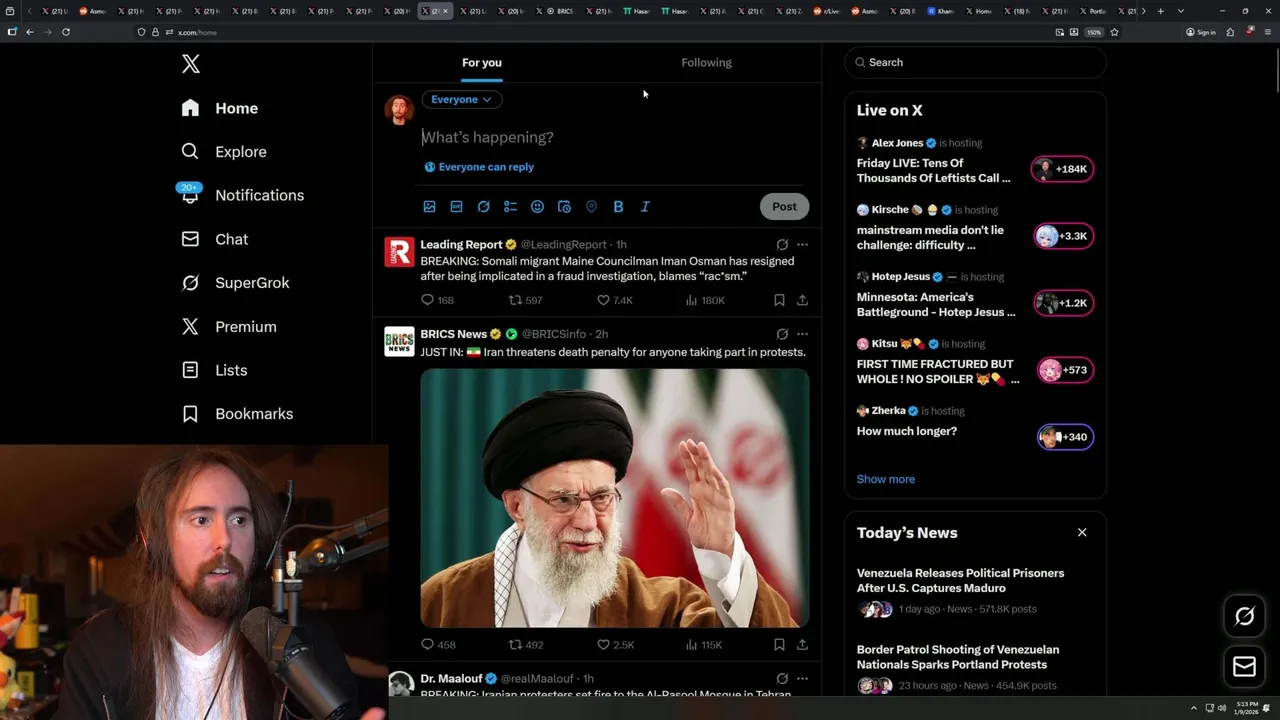This screenshot has height=720, width=1280.
Task: Expand the browser tab list dropdown
Action: click(1181, 11)
